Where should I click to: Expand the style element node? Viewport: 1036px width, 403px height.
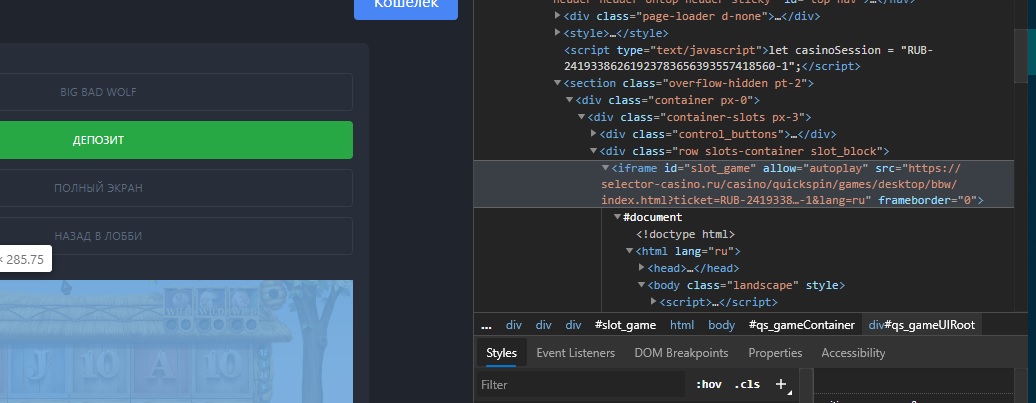click(x=558, y=33)
